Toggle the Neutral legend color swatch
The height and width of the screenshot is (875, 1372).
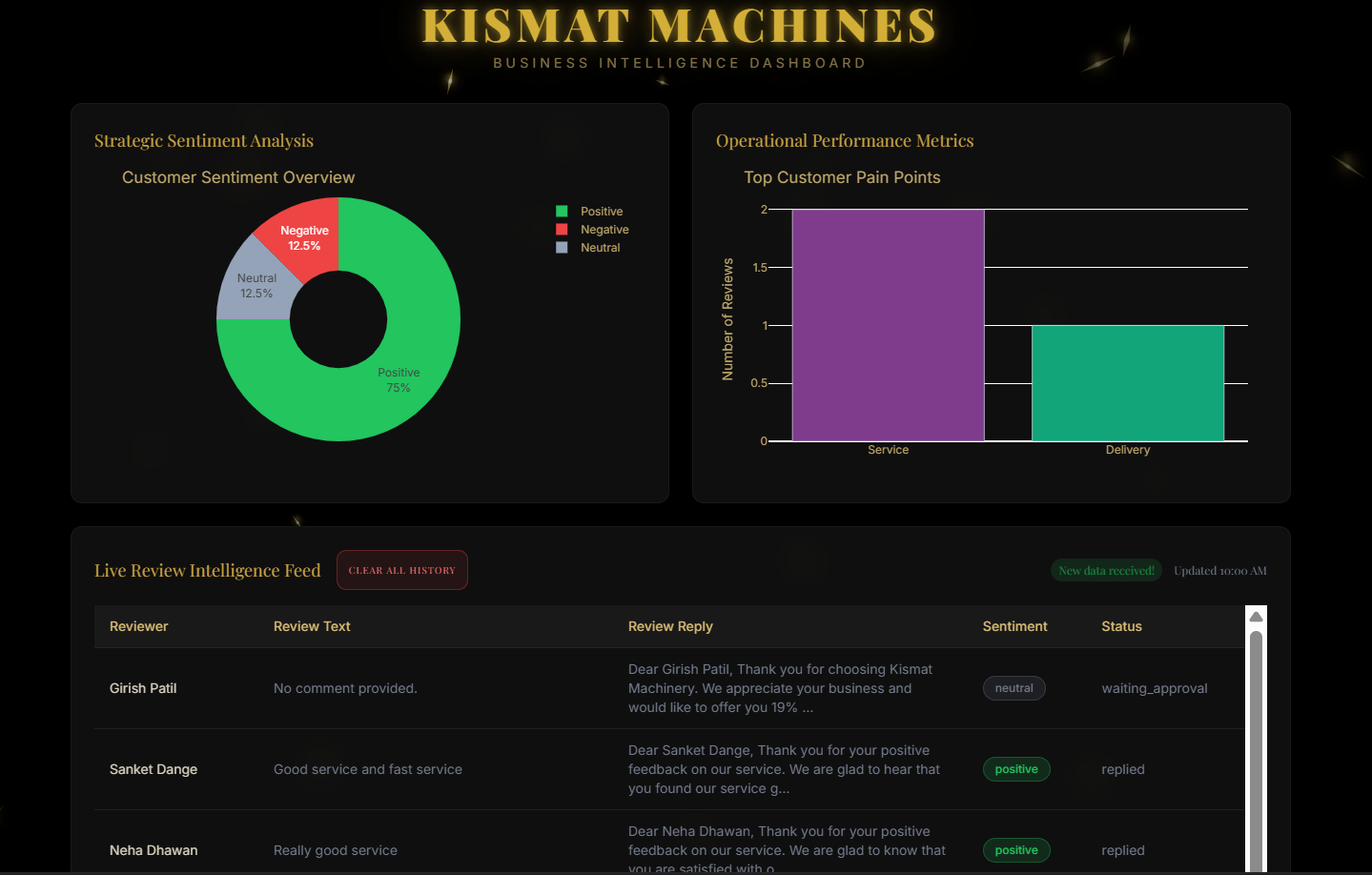tap(562, 248)
